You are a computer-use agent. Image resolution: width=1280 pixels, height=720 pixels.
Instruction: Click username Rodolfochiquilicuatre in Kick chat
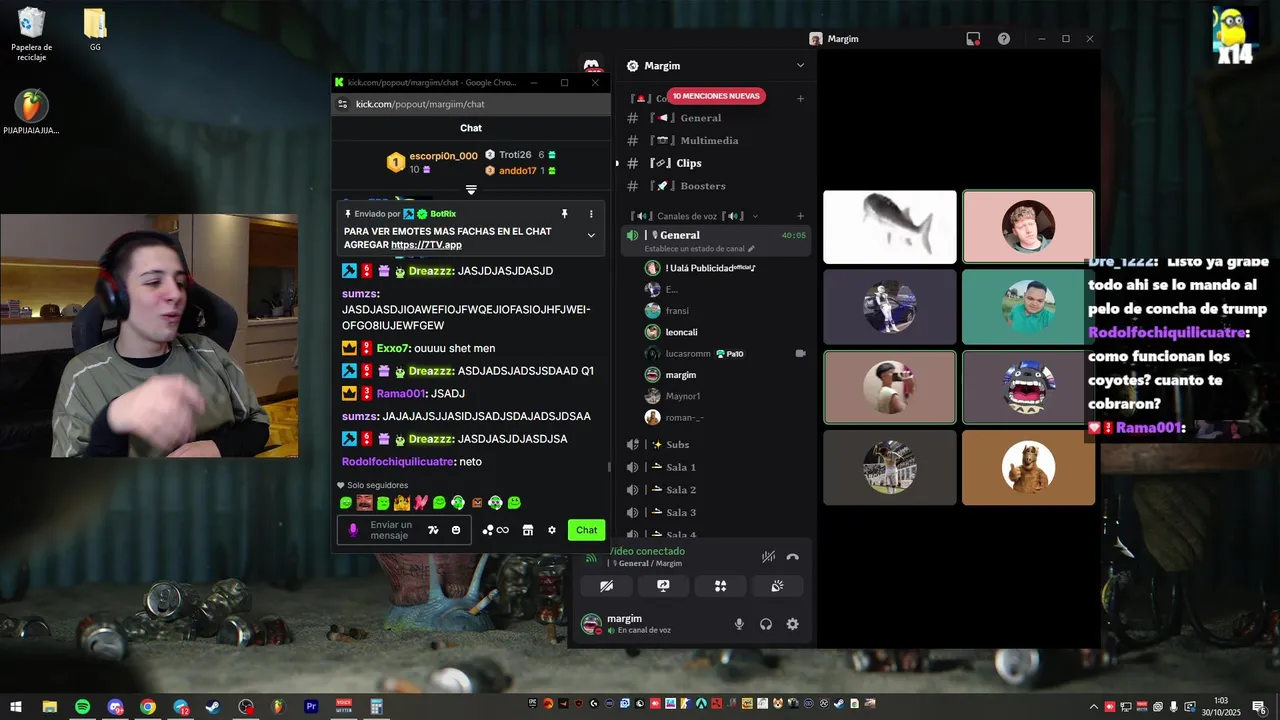click(398, 462)
